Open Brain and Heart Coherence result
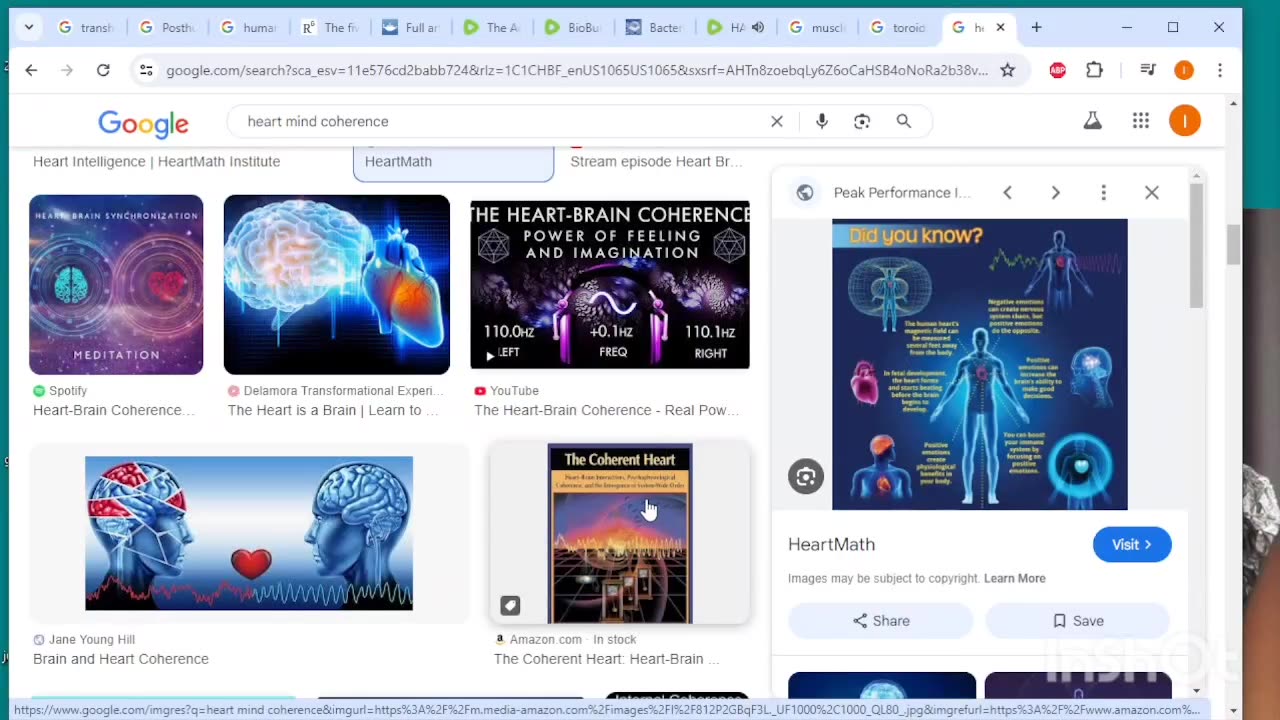The width and height of the screenshot is (1280, 720). pyautogui.click(x=121, y=659)
